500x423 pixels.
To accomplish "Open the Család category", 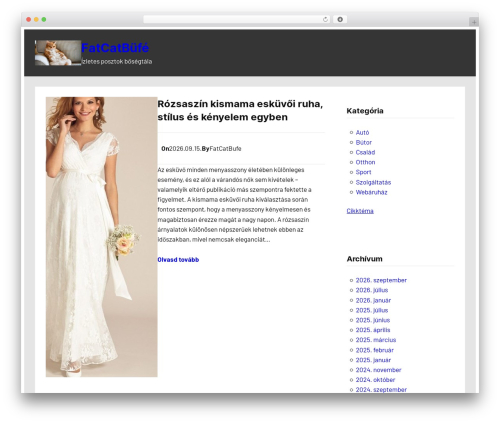I will pyautogui.click(x=365, y=152).
